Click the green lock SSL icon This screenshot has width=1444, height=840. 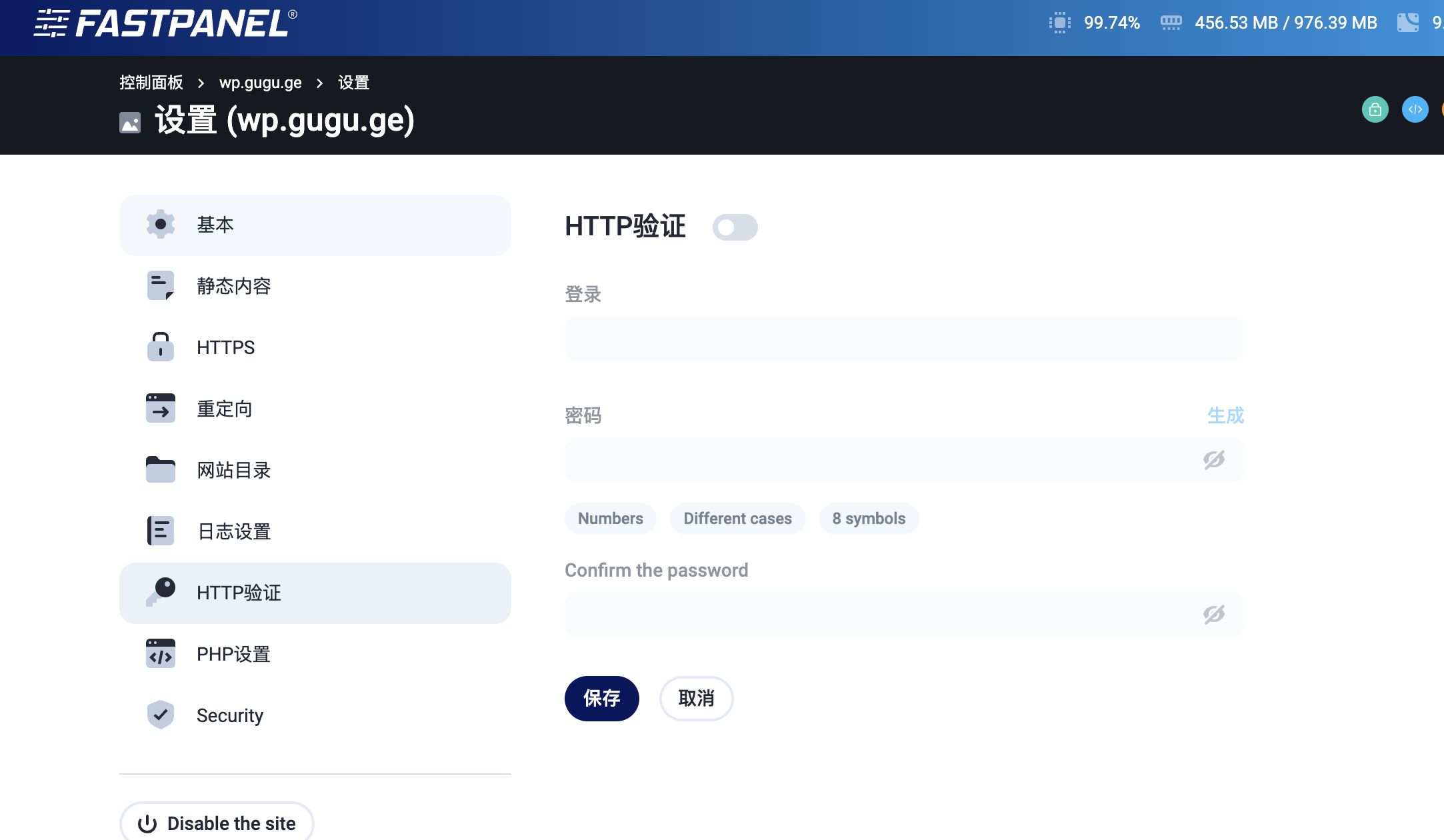click(x=1375, y=109)
